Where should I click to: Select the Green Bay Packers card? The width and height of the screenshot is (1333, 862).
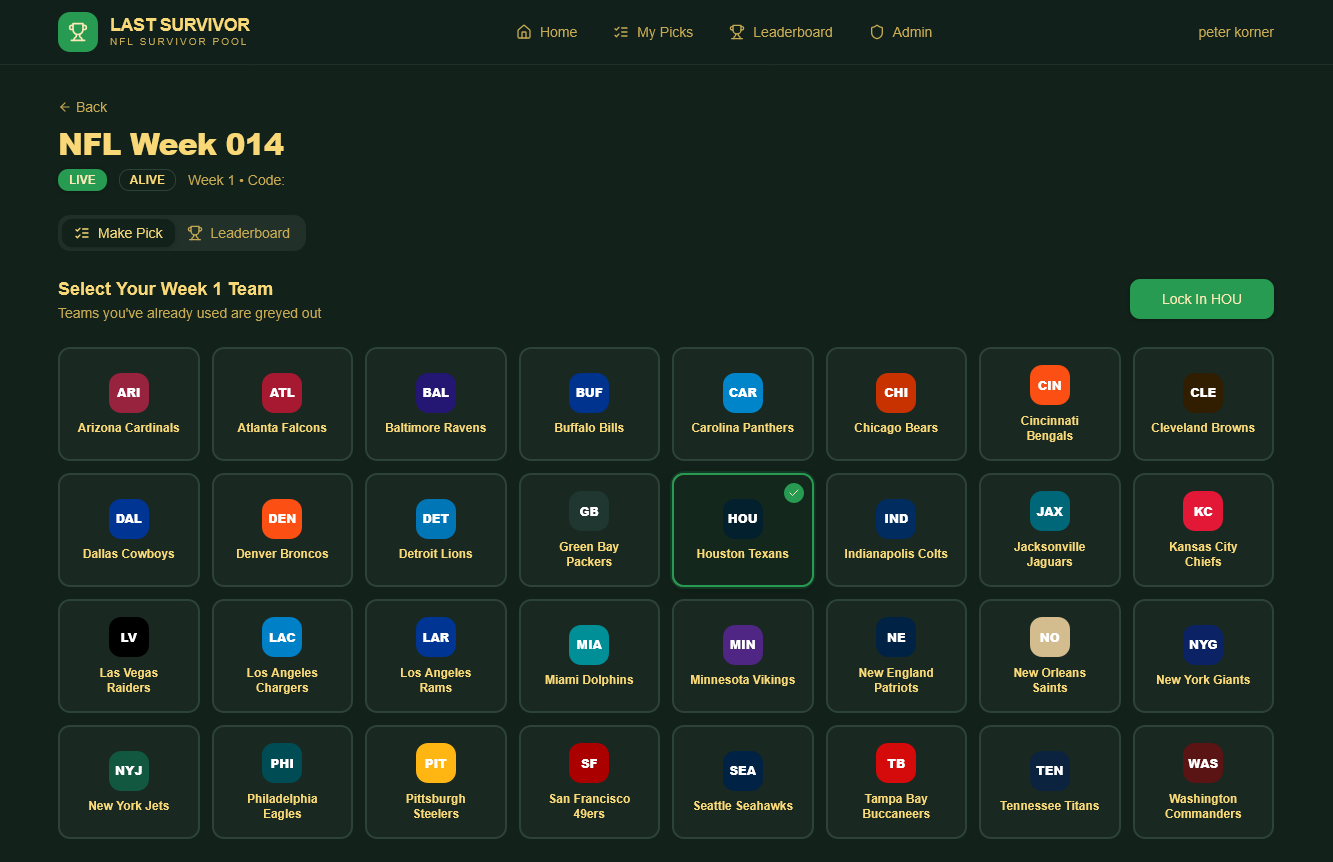589,530
